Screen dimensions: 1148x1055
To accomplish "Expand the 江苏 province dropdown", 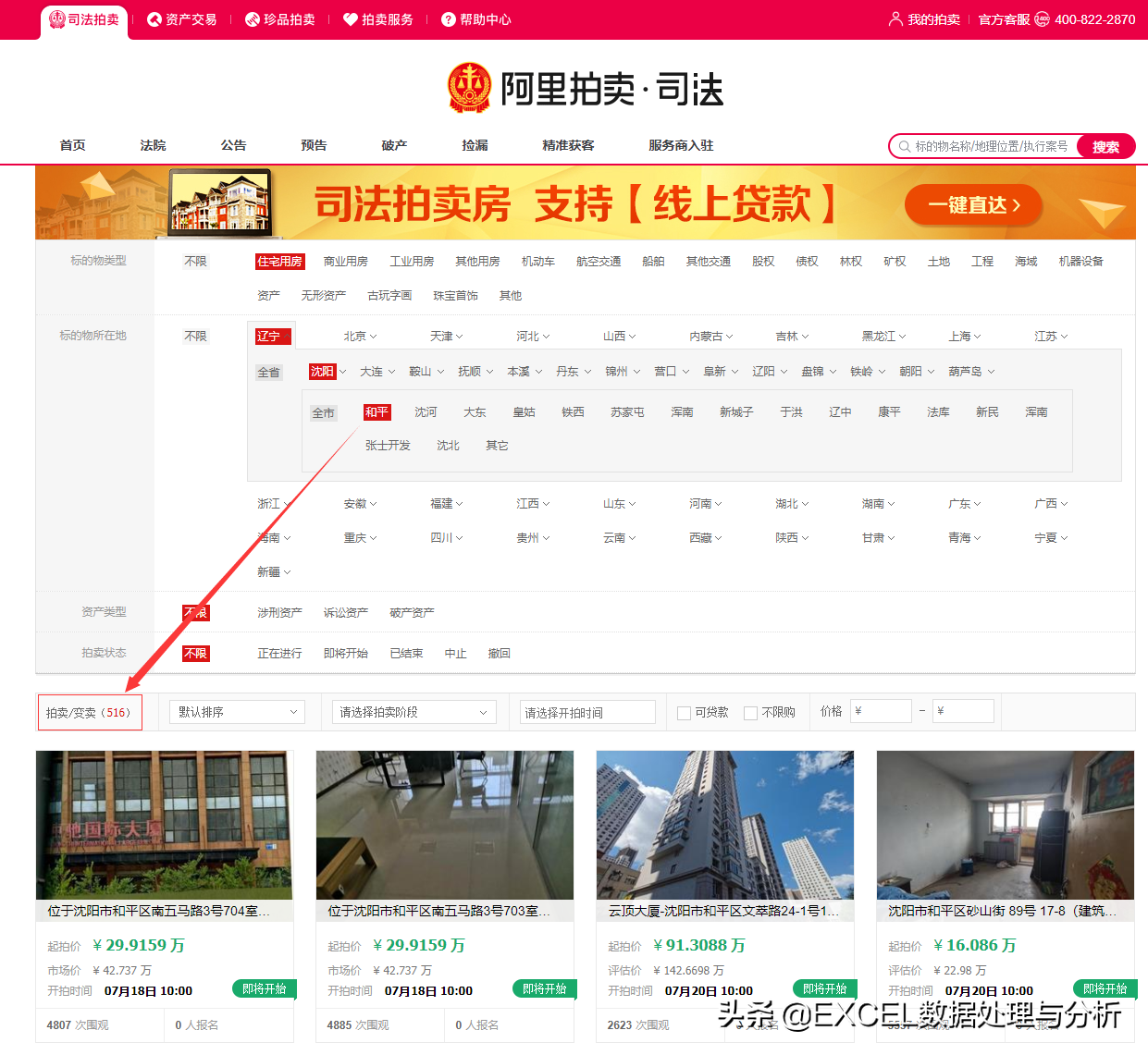I will (1051, 337).
